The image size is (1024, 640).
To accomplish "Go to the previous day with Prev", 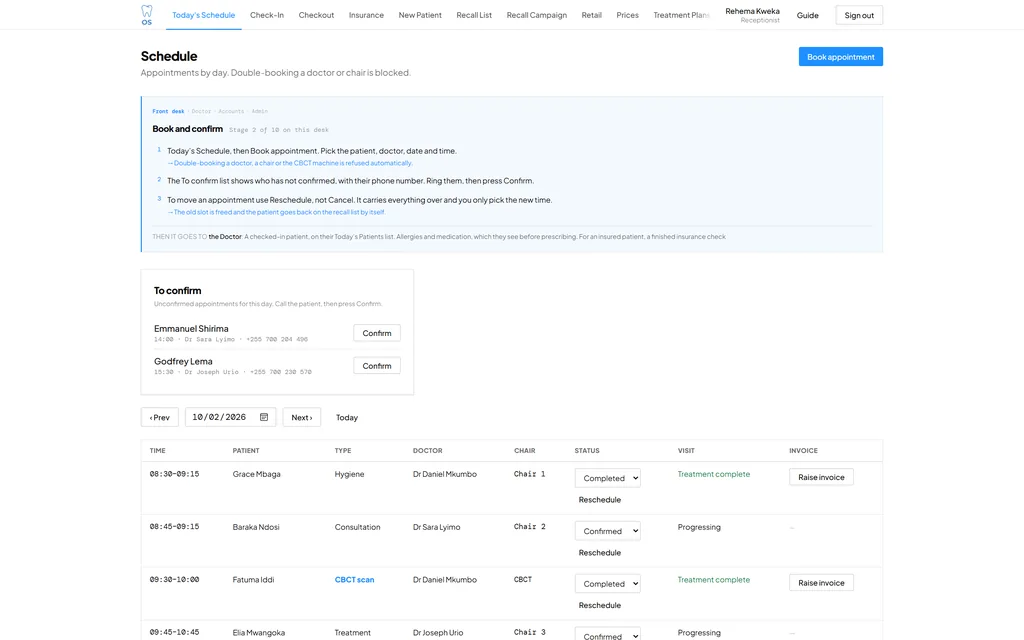I will coord(159,417).
